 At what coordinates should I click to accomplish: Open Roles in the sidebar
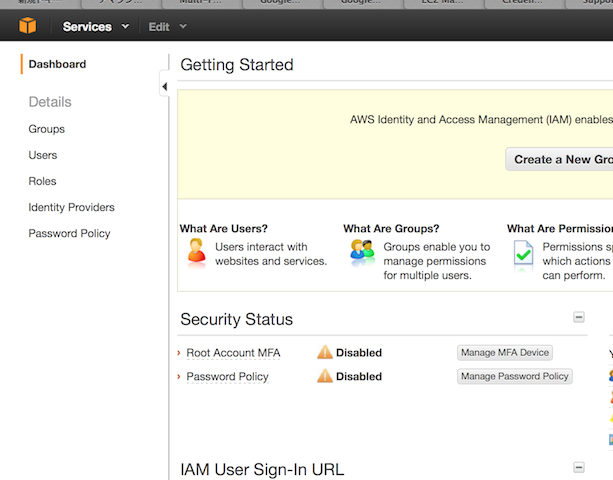click(x=43, y=181)
